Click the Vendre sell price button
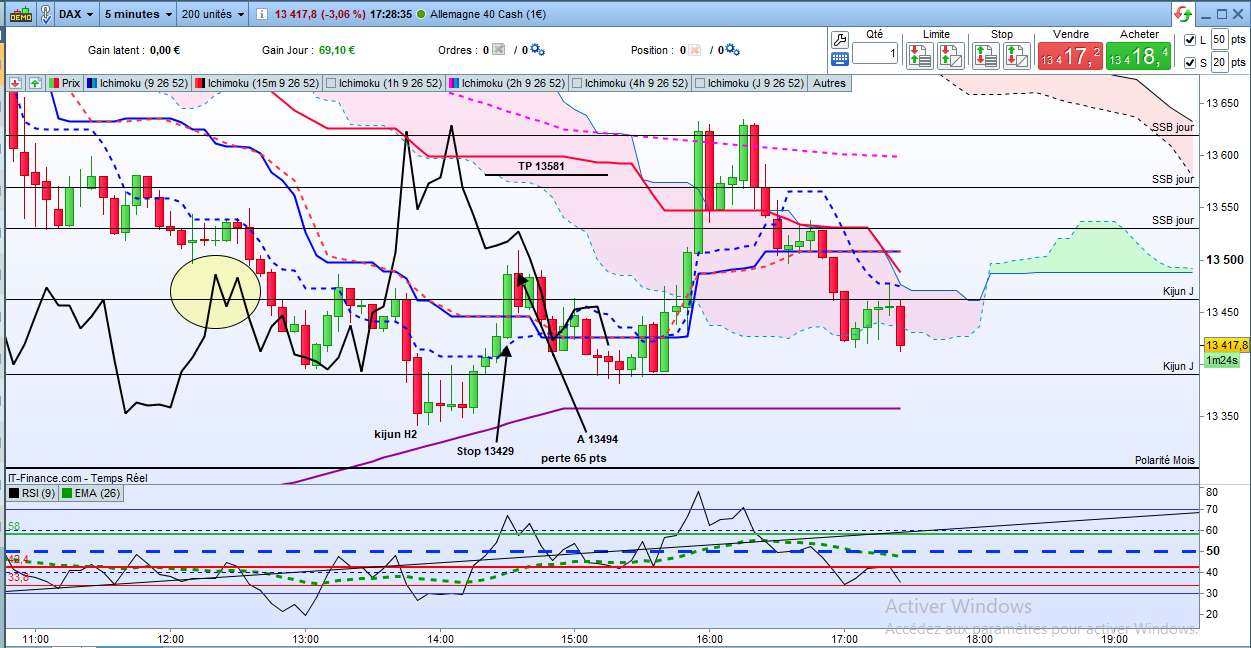The width and height of the screenshot is (1251, 648). coord(1070,56)
